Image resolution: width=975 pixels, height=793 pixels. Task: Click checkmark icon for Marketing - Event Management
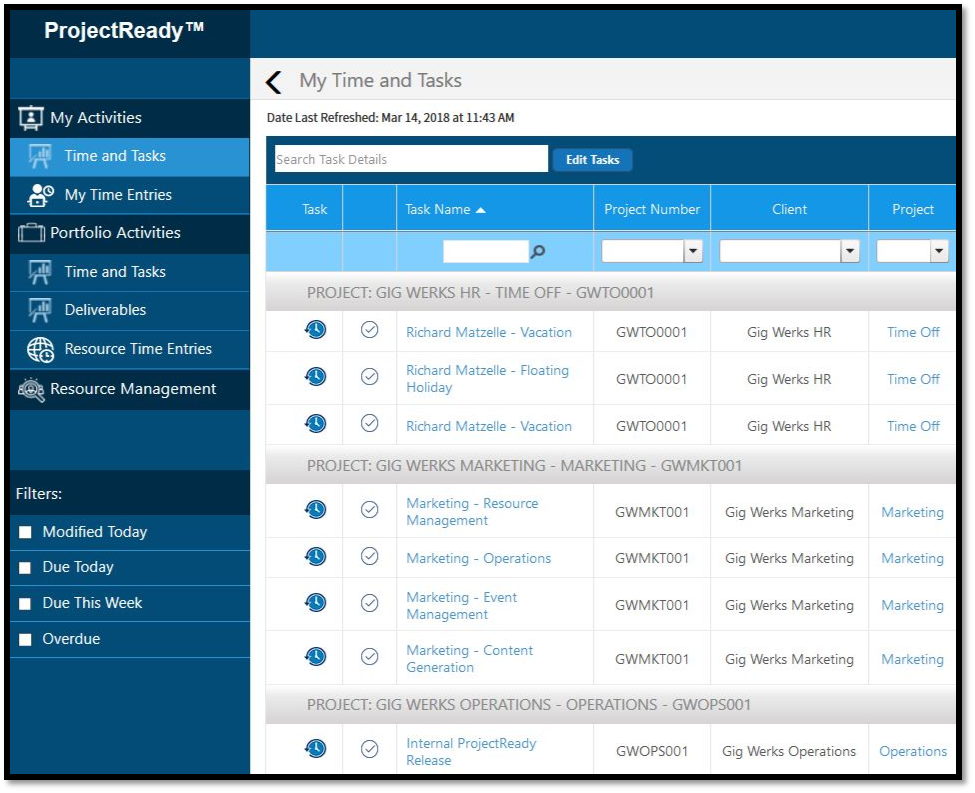pos(369,603)
